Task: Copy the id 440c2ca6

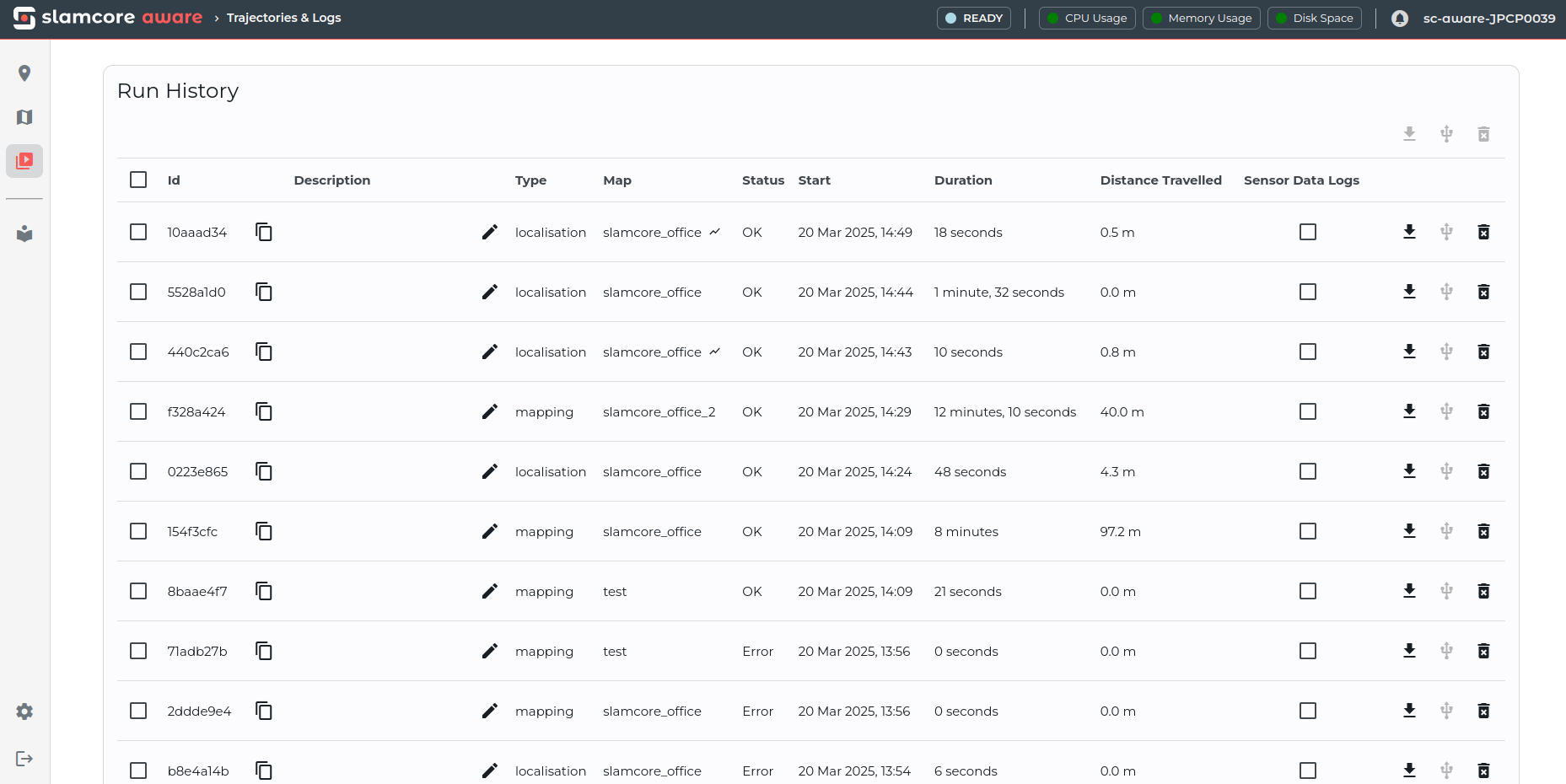Action: click(x=264, y=352)
